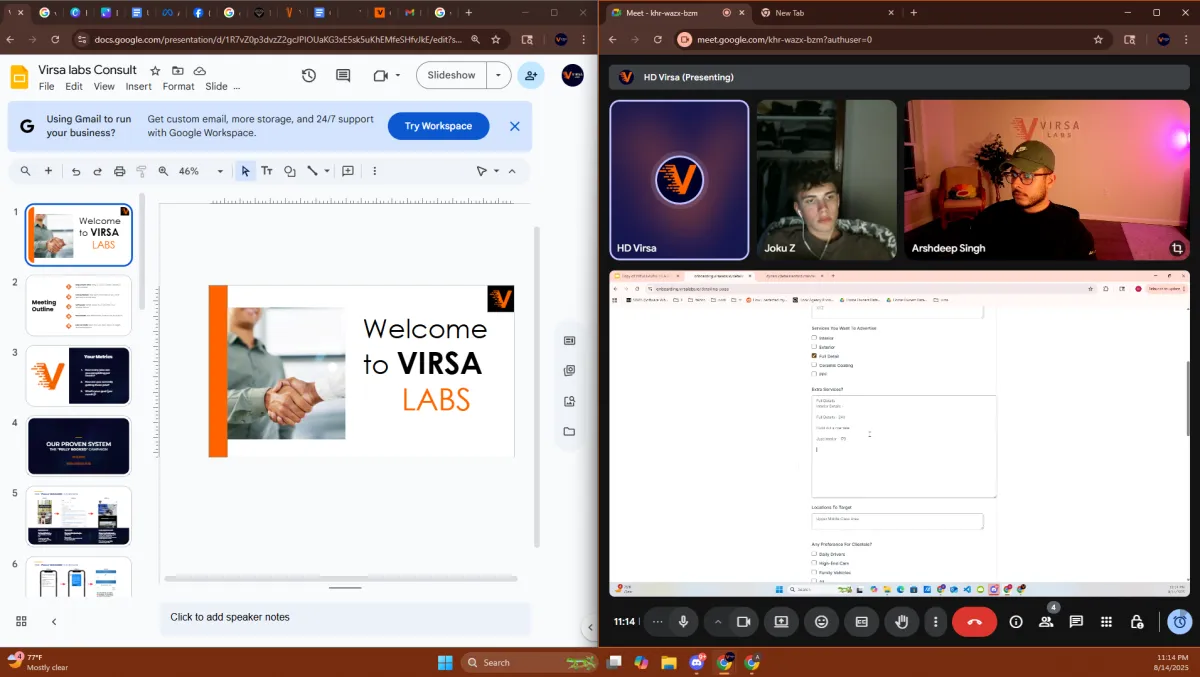Click the speaker notes field
Viewport: 1200px width, 677px height.
coord(345,618)
